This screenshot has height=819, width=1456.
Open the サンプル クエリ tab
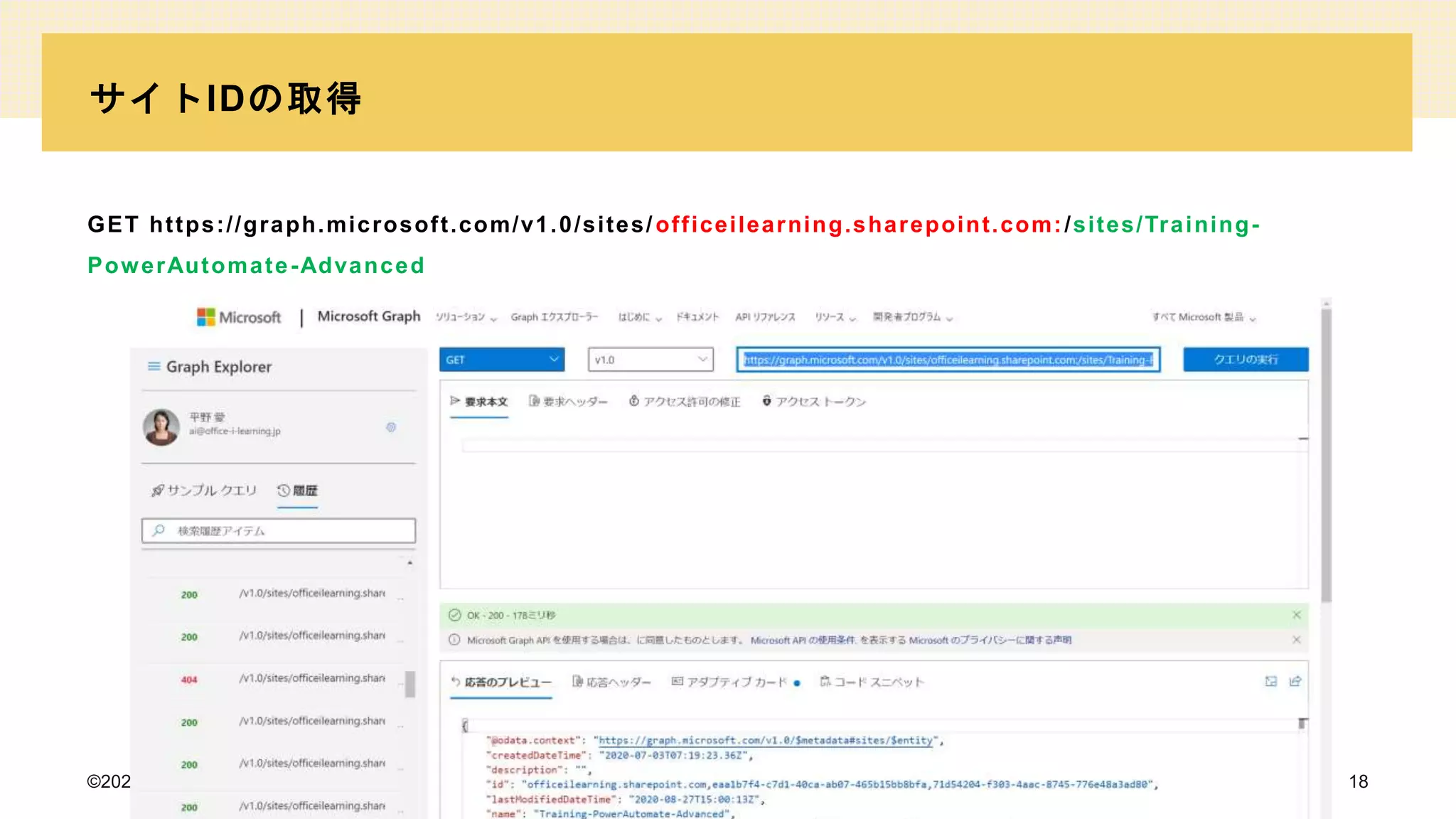click(204, 491)
